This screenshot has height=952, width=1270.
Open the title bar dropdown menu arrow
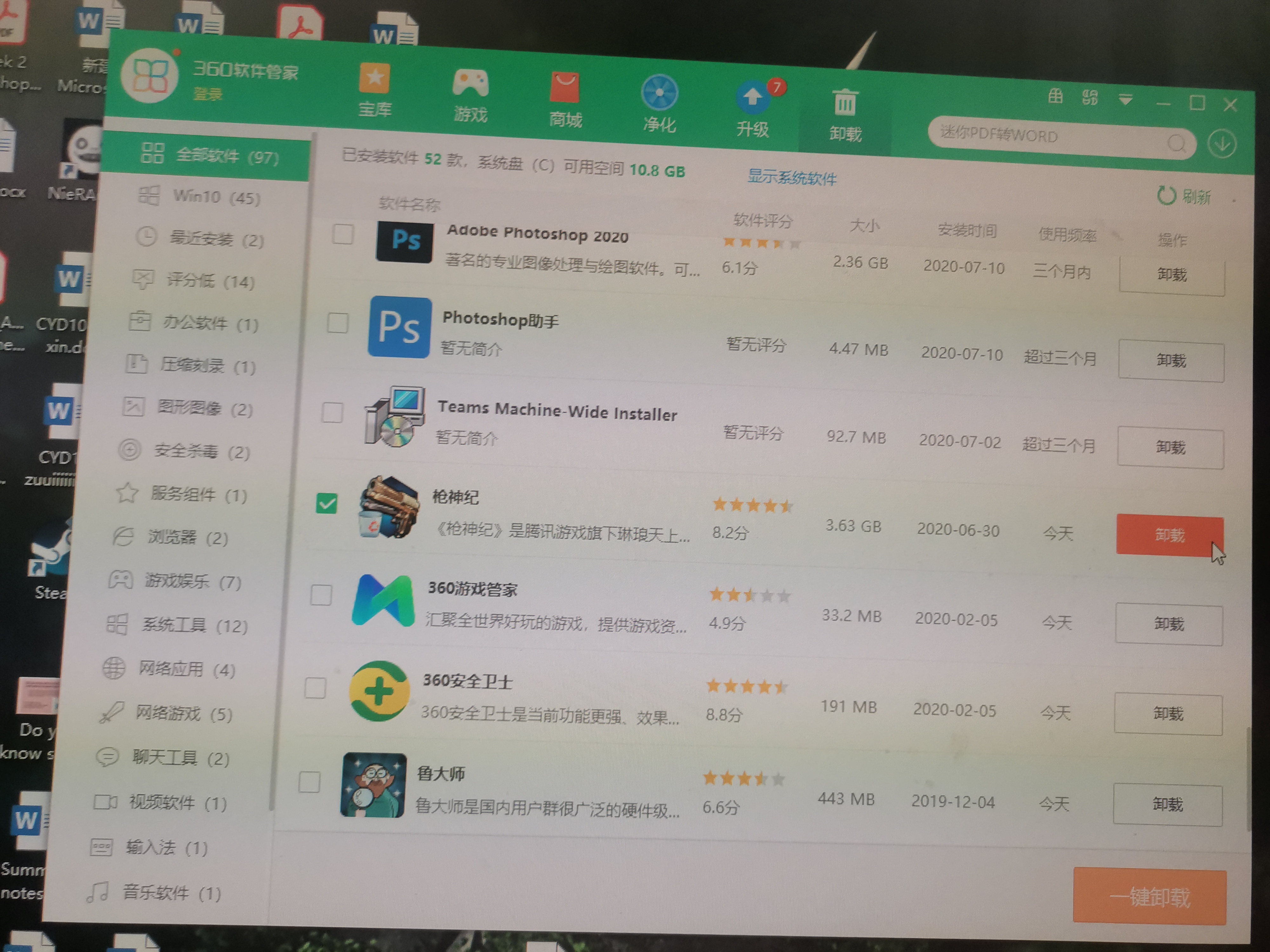pyautogui.click(x=1125, y=100)
